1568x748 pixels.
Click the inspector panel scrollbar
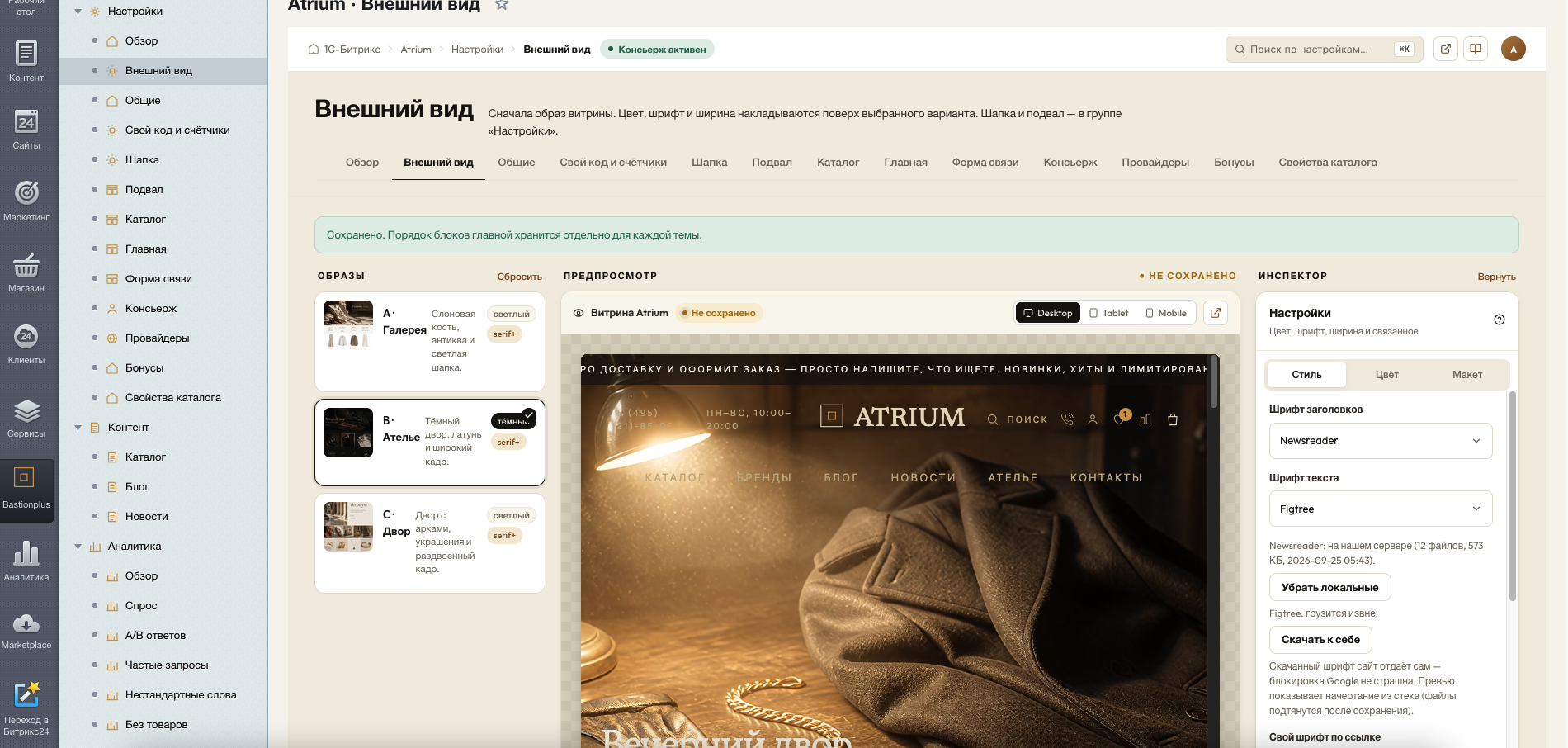click(1512, 495)
